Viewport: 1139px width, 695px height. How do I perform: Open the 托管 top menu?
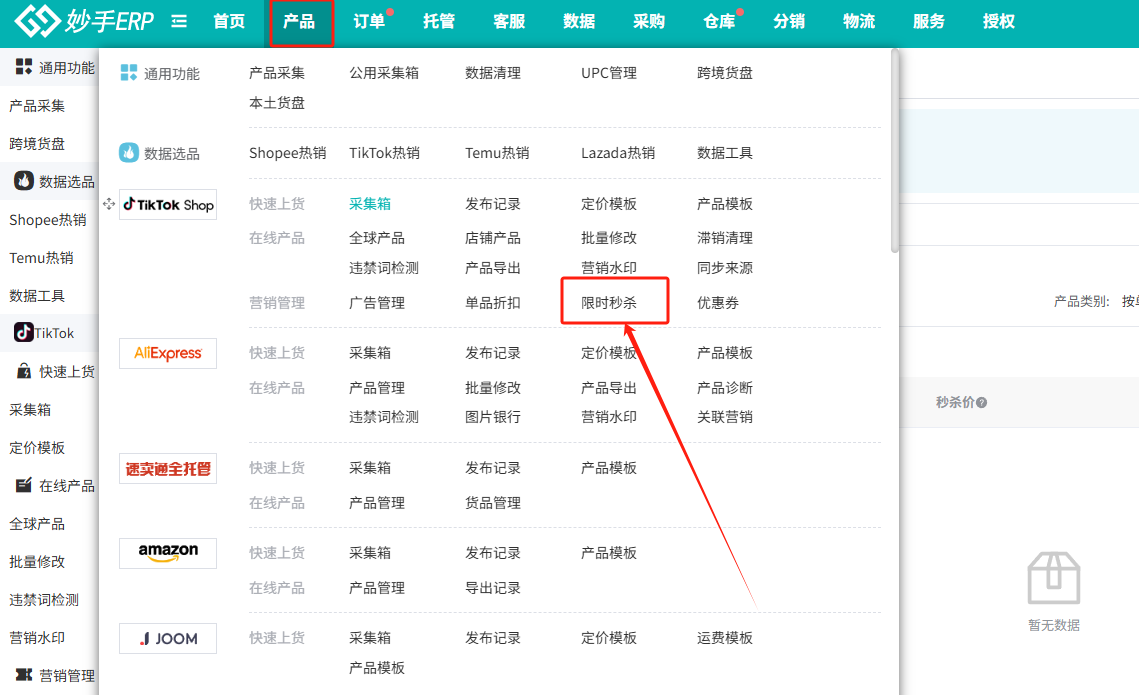439,21
